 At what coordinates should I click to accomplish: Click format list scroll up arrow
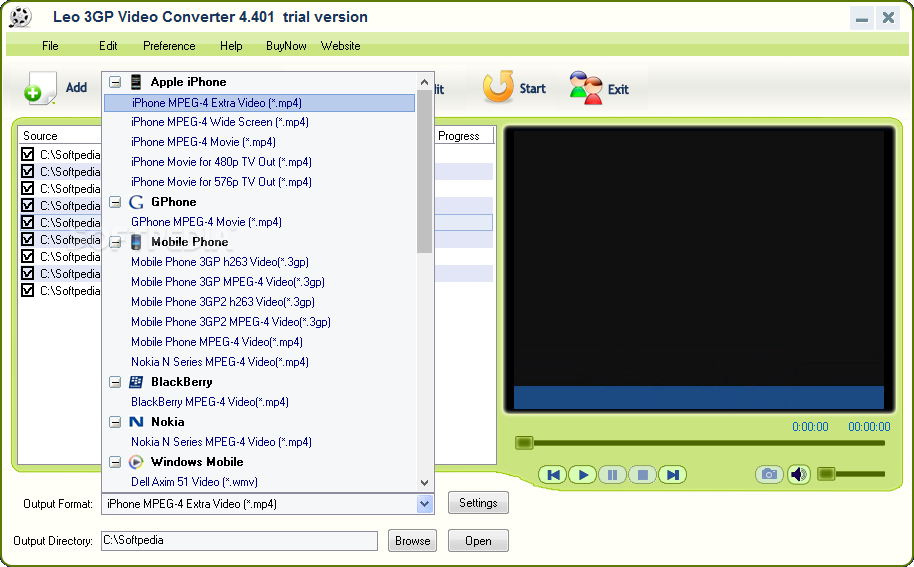424,82
